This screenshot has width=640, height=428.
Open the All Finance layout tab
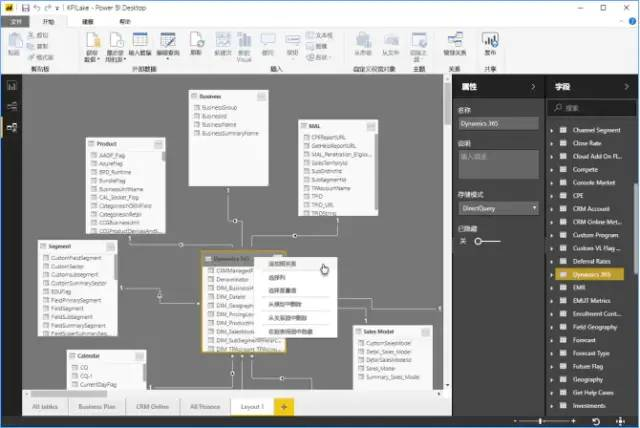click(205, 407)
